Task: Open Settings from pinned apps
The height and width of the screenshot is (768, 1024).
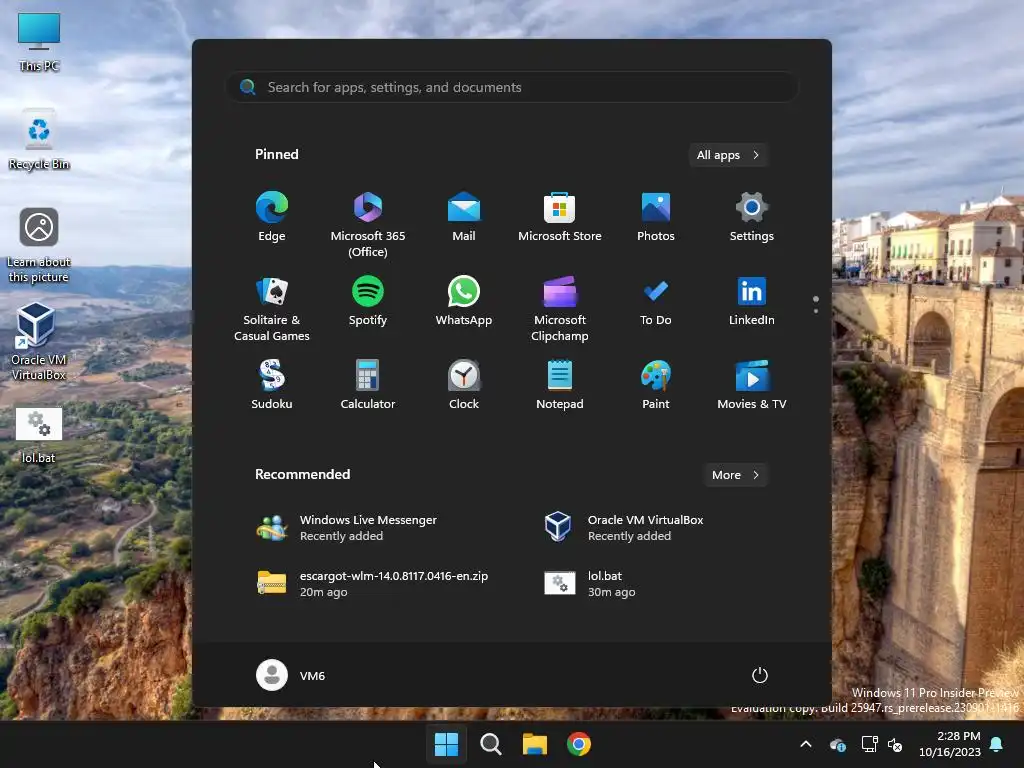Action: pos(752,216)
